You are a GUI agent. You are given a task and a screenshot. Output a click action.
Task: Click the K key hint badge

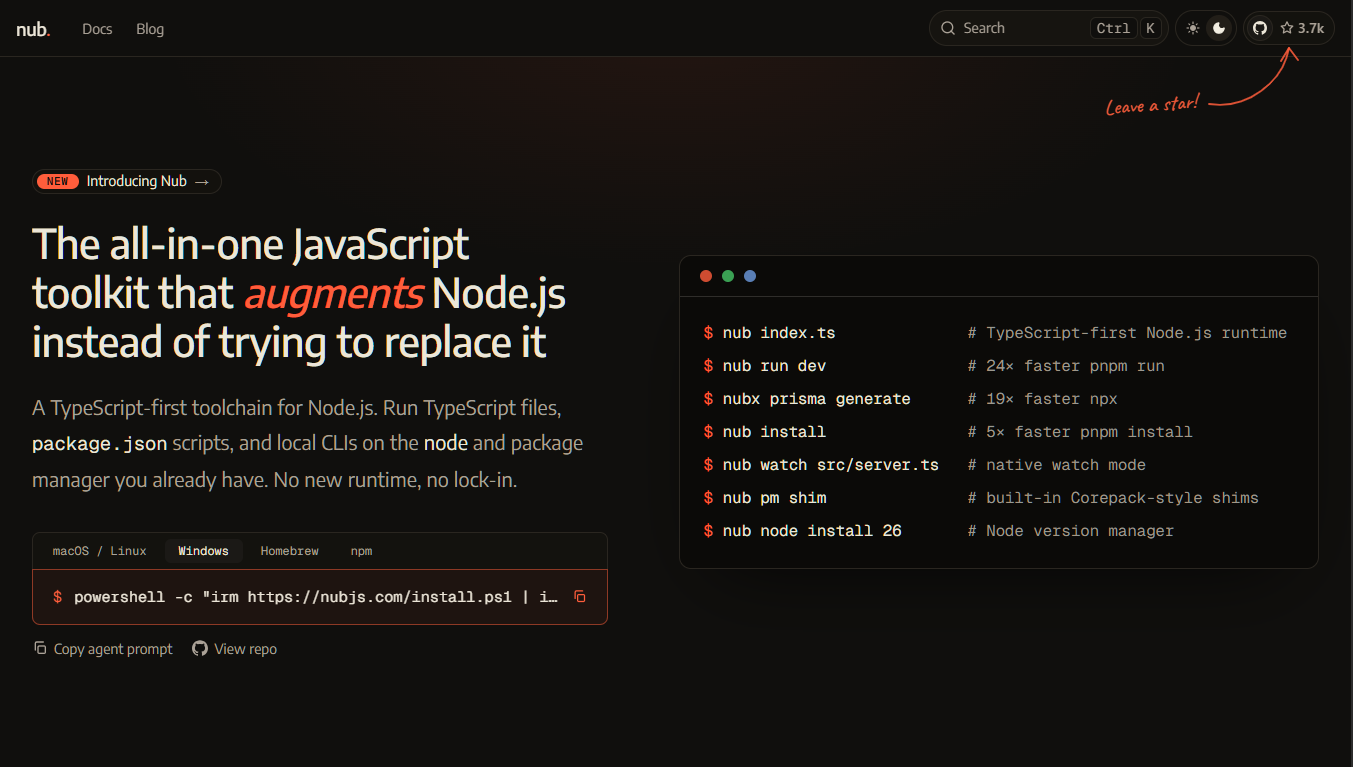pyautogui.click(x=1150, y=28)
